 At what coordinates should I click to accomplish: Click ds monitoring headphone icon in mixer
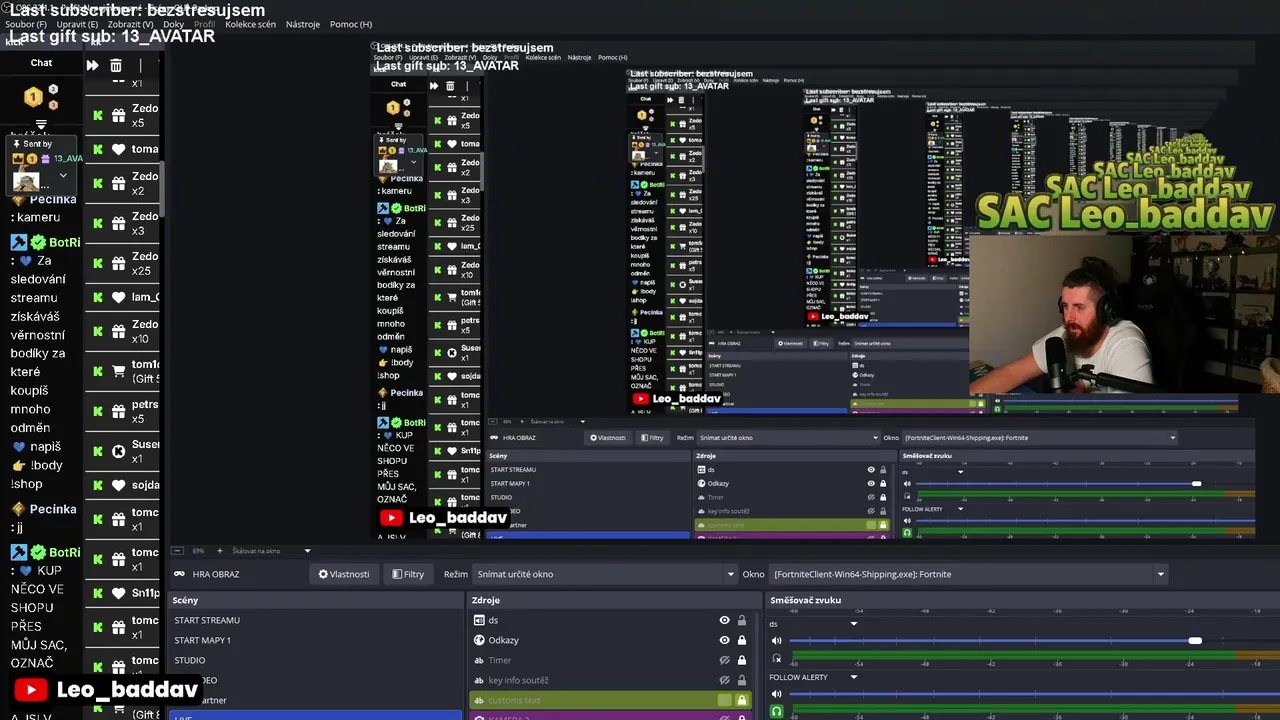[776, 658]
